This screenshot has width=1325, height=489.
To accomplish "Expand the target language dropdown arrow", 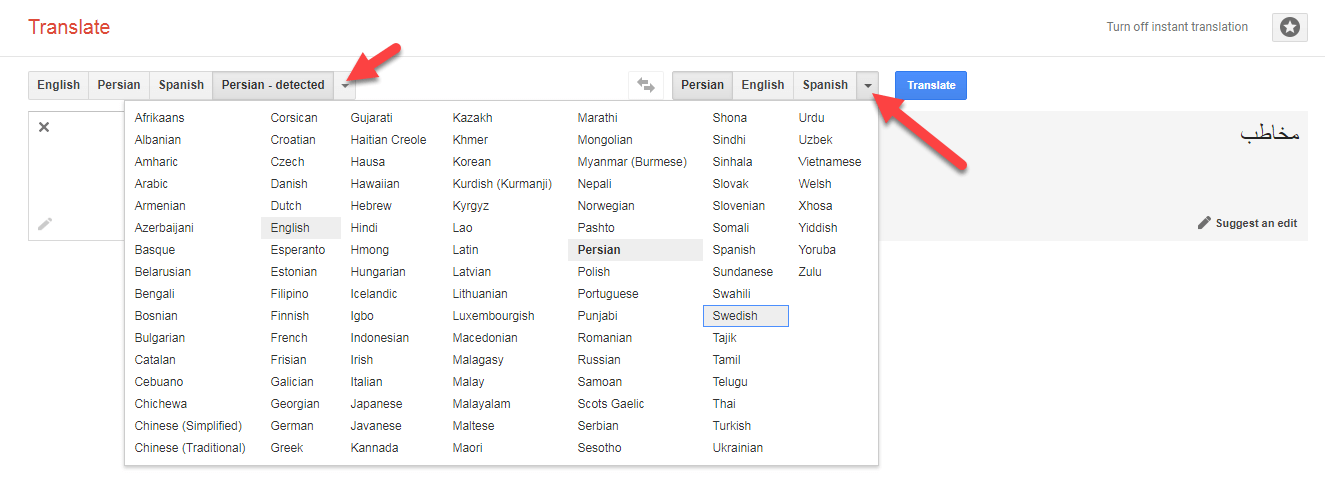I will [x=867, y=86].
